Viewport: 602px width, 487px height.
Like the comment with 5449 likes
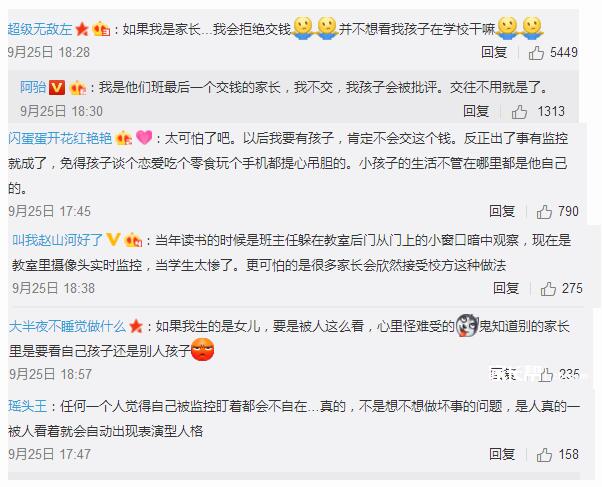click(536, 53)
